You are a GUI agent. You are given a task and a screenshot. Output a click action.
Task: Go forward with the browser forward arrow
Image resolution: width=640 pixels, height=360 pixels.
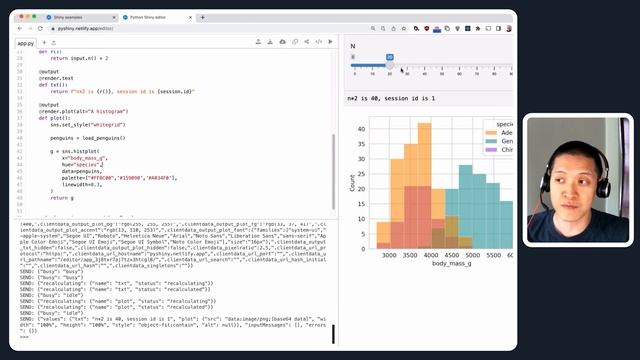pos(30,29)
